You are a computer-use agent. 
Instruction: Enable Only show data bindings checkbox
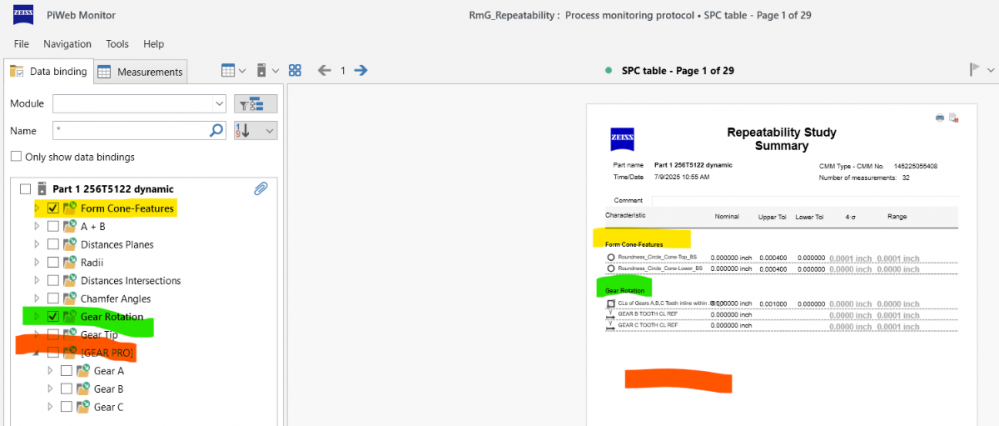click(16, 157)
